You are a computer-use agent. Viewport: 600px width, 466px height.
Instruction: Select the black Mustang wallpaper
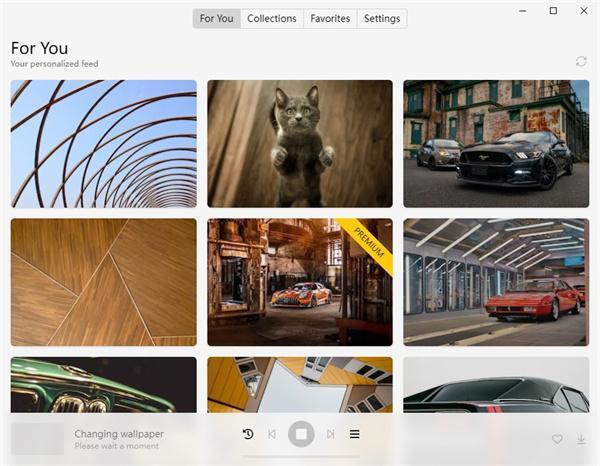496,144
